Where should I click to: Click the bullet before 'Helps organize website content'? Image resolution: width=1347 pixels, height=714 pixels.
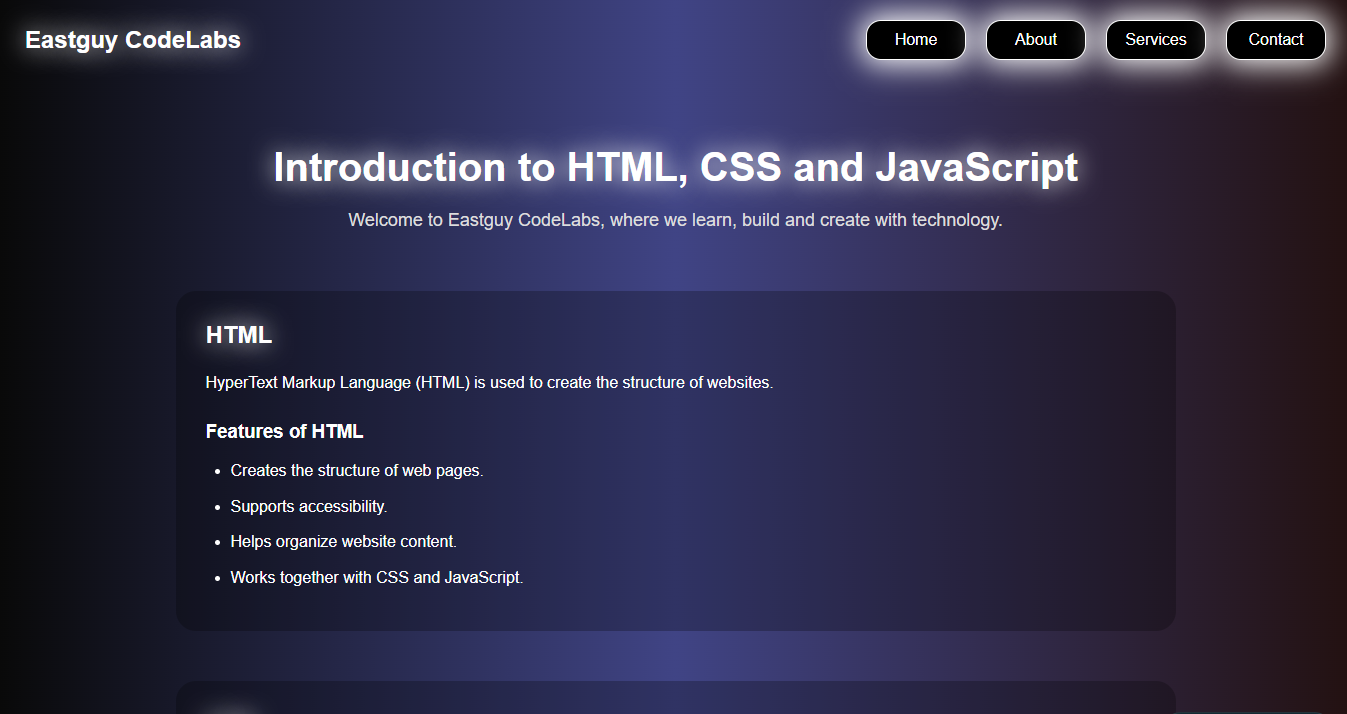pos(217,542)
